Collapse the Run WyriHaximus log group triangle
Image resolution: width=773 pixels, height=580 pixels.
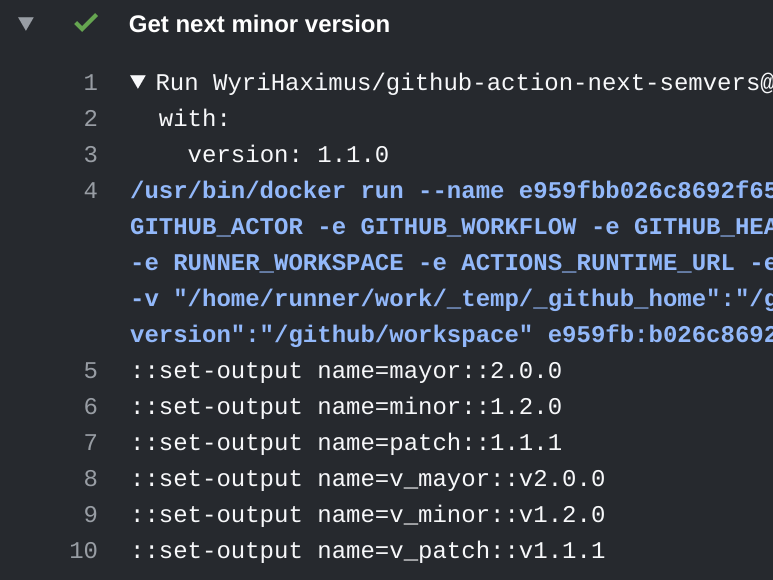point(138,82)
